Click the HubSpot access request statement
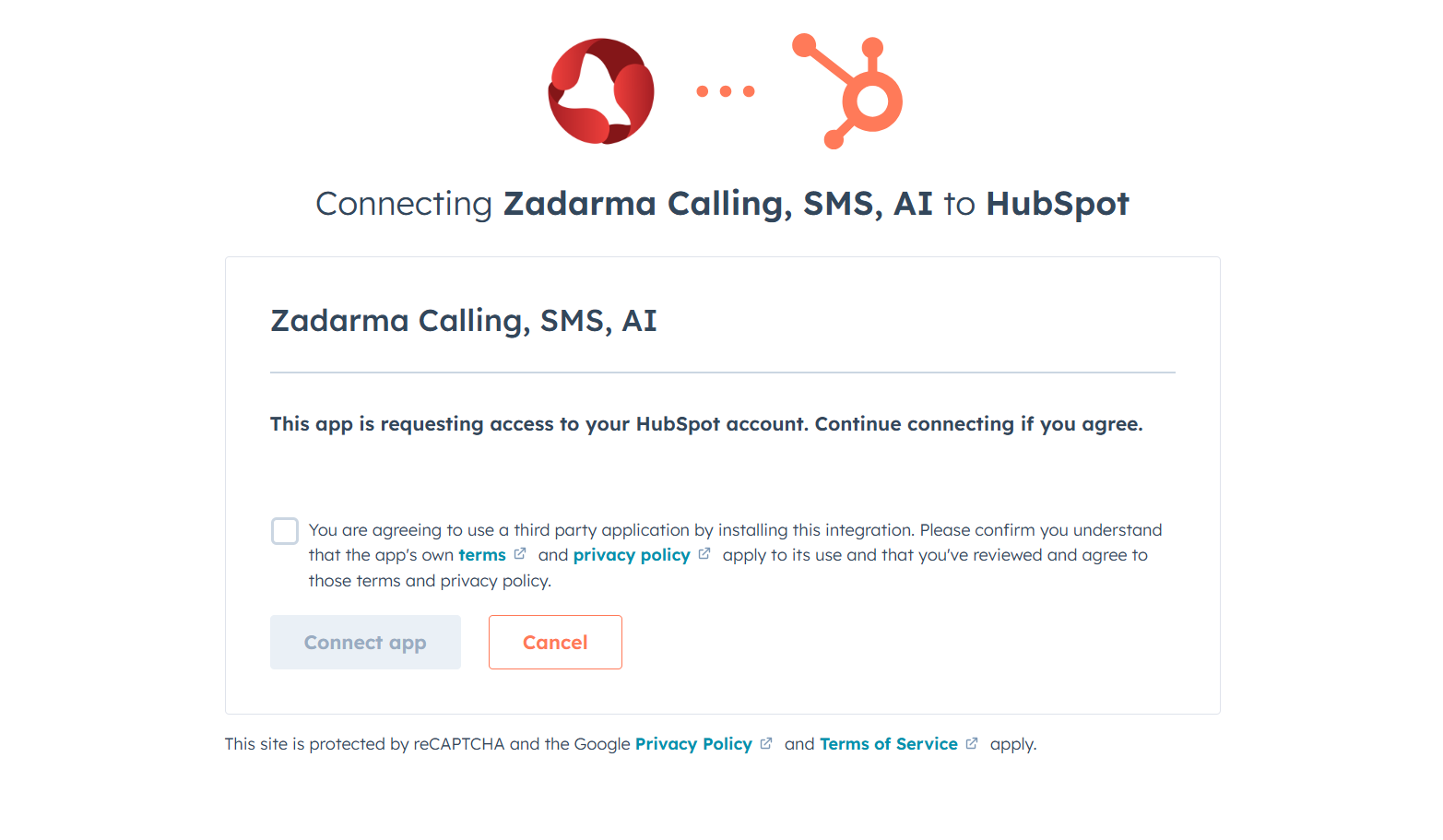This screenshot has width=1443, height=840. (x=705, y=423)
